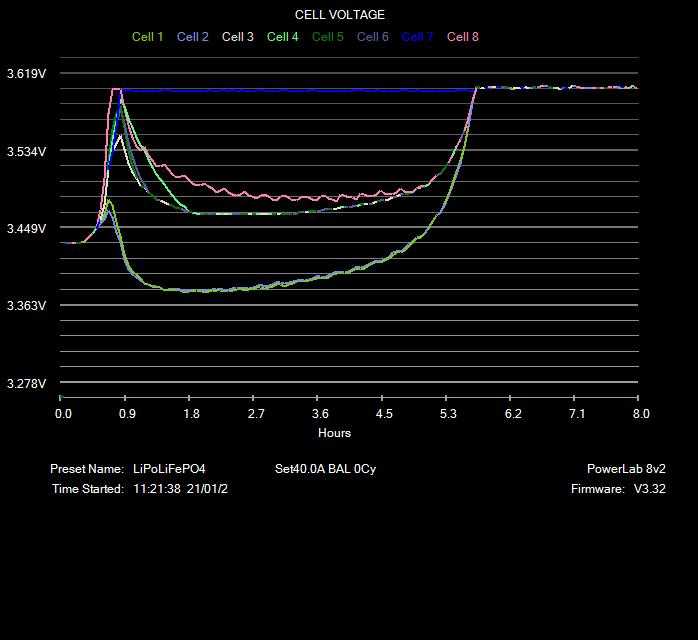Select the 3.449V y-axis label
The image size is (698, 640).
pyautogui.click(x=26, y=229)
